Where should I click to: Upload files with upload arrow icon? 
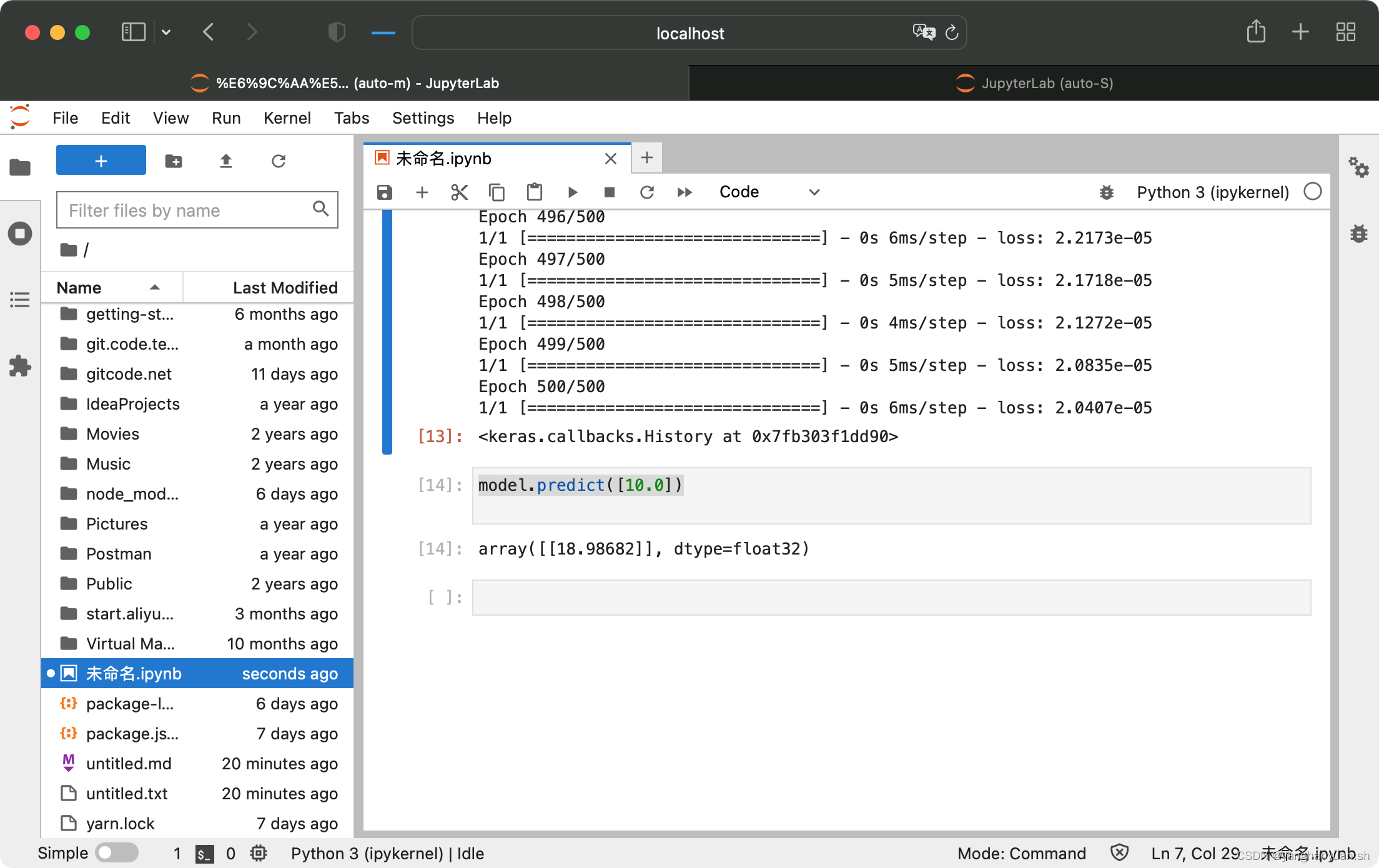tap(226, 161)
